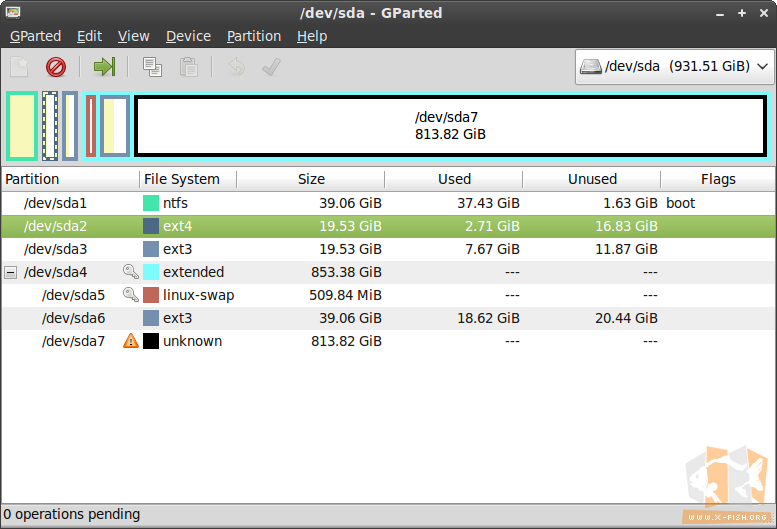Select the /dev/sda3 partition row
Image resolution: width=777 pixels, height=529 pixels.
tap(388, 249)
